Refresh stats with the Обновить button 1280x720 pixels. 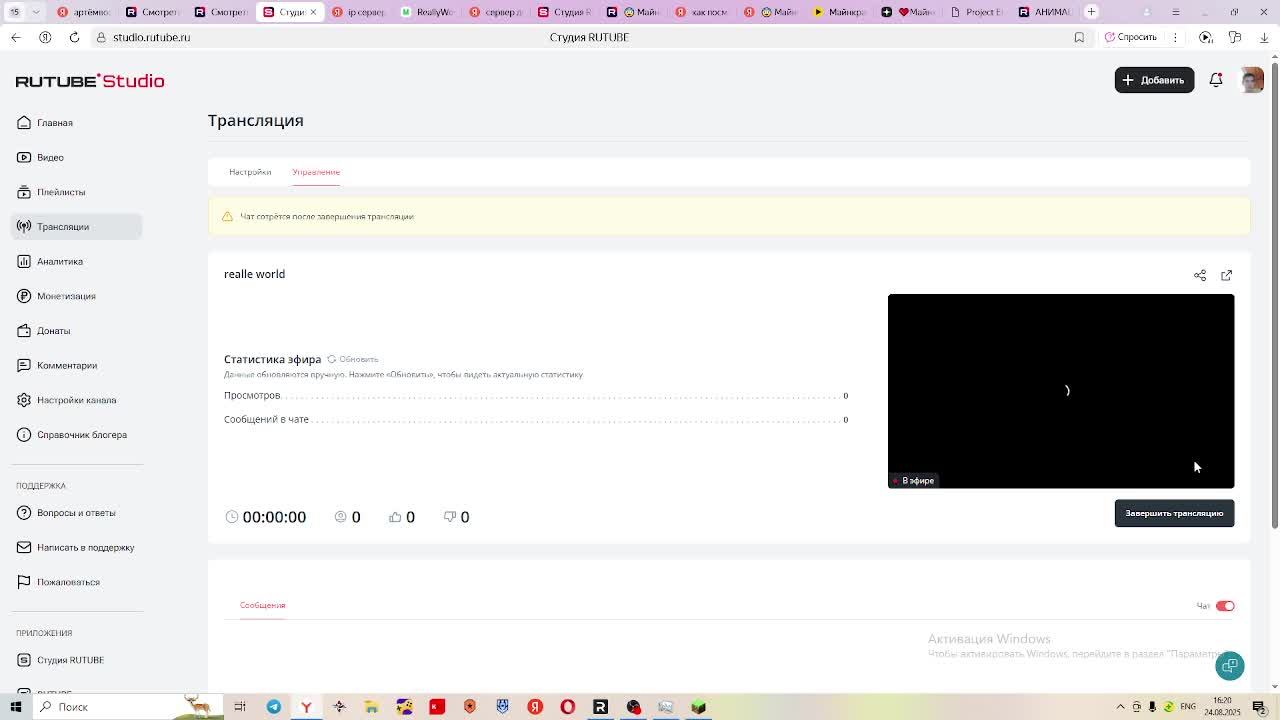click(x=353, y=359)
